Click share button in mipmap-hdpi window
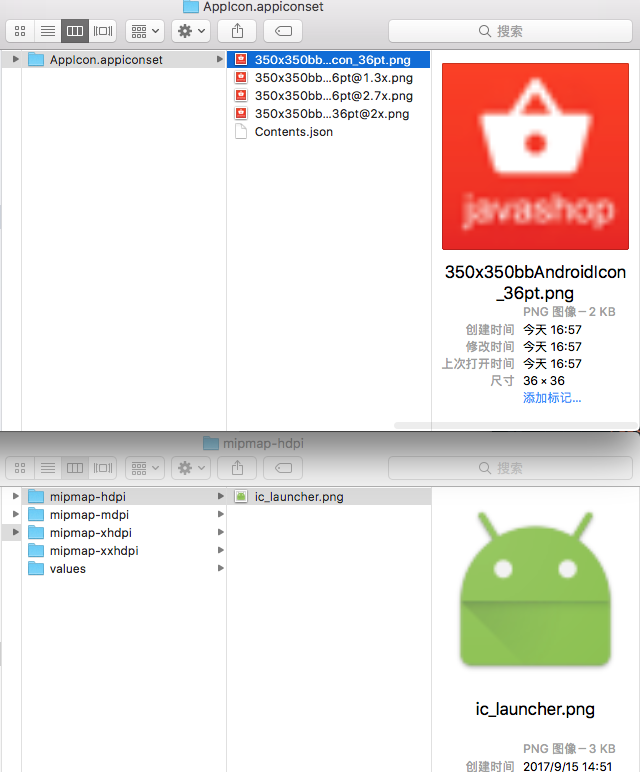 click(x=237, y=468)
